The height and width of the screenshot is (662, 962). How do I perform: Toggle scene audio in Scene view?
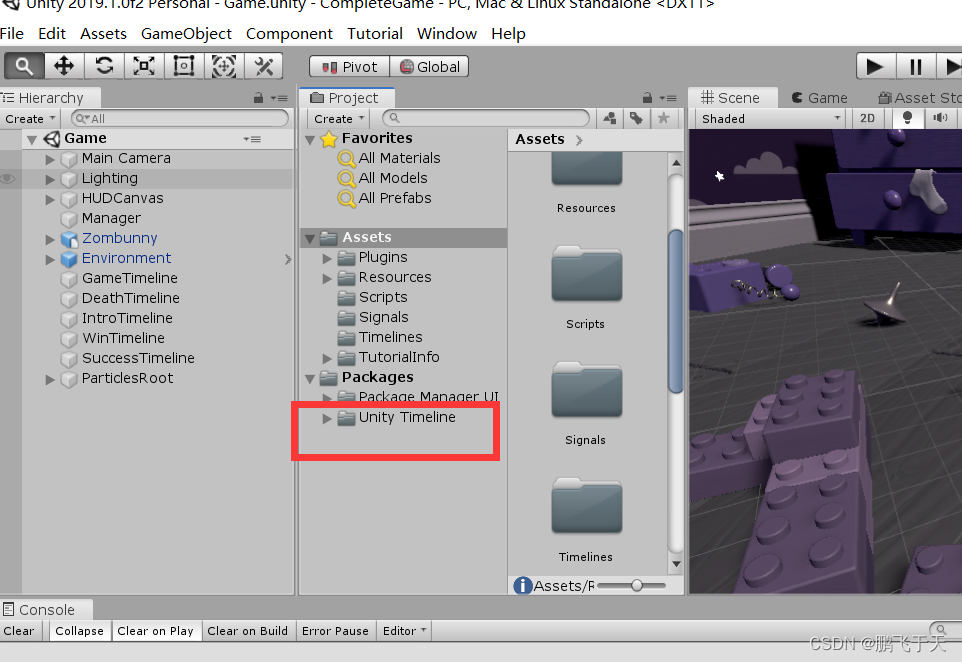[940, 118]
